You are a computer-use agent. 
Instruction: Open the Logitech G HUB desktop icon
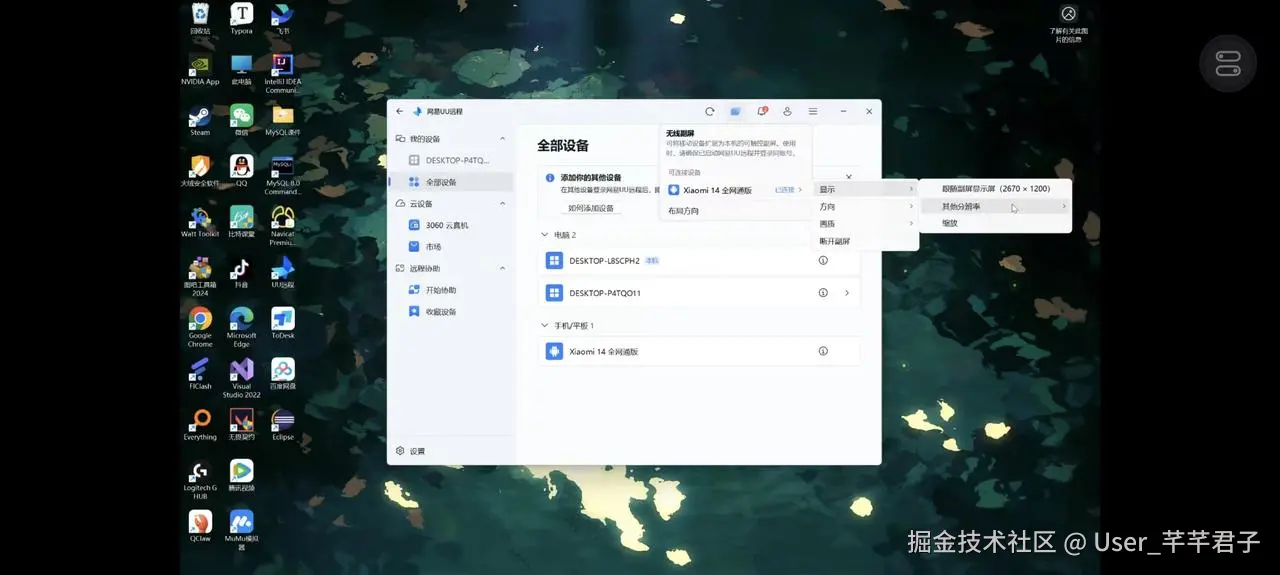click(200, 480)
